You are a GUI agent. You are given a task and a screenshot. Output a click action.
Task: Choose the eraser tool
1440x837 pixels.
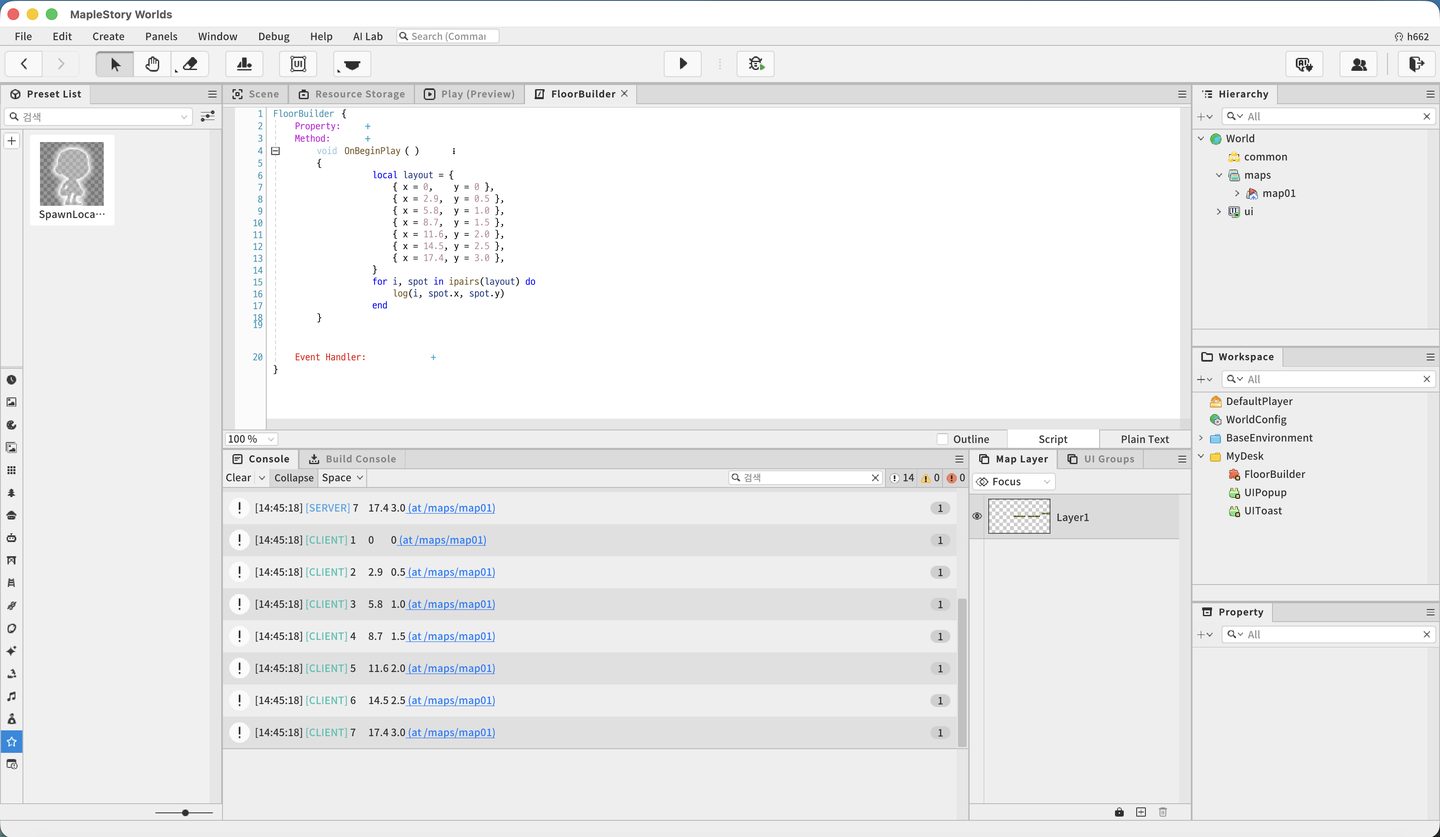pos(190,64)
